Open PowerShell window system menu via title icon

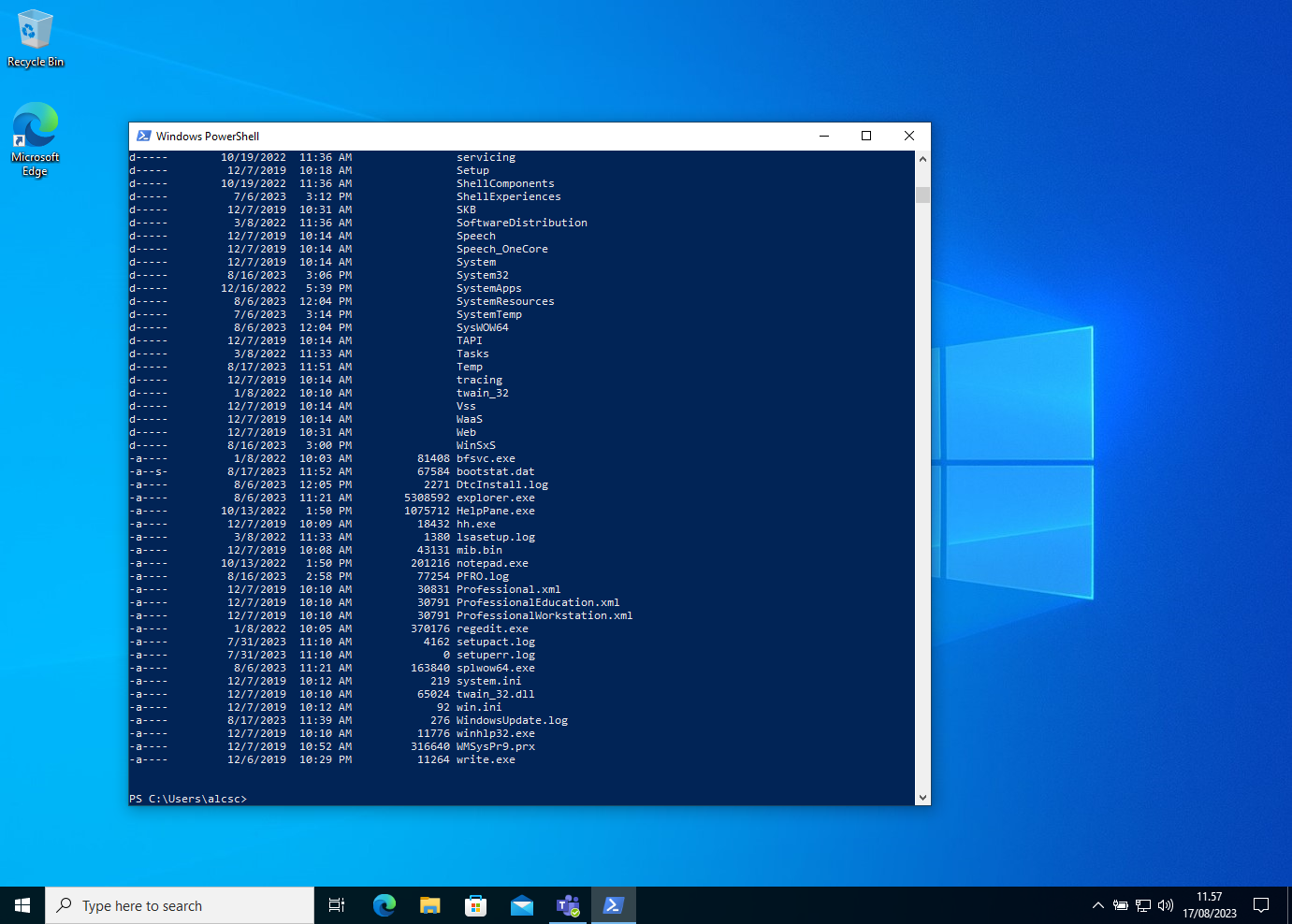(x=144, y=136)
